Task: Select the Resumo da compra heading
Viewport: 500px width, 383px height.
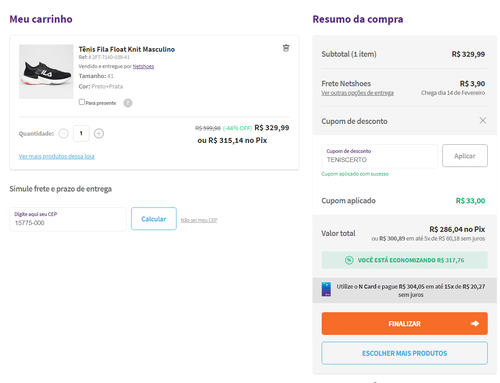Action: click(x=358, y=19)
